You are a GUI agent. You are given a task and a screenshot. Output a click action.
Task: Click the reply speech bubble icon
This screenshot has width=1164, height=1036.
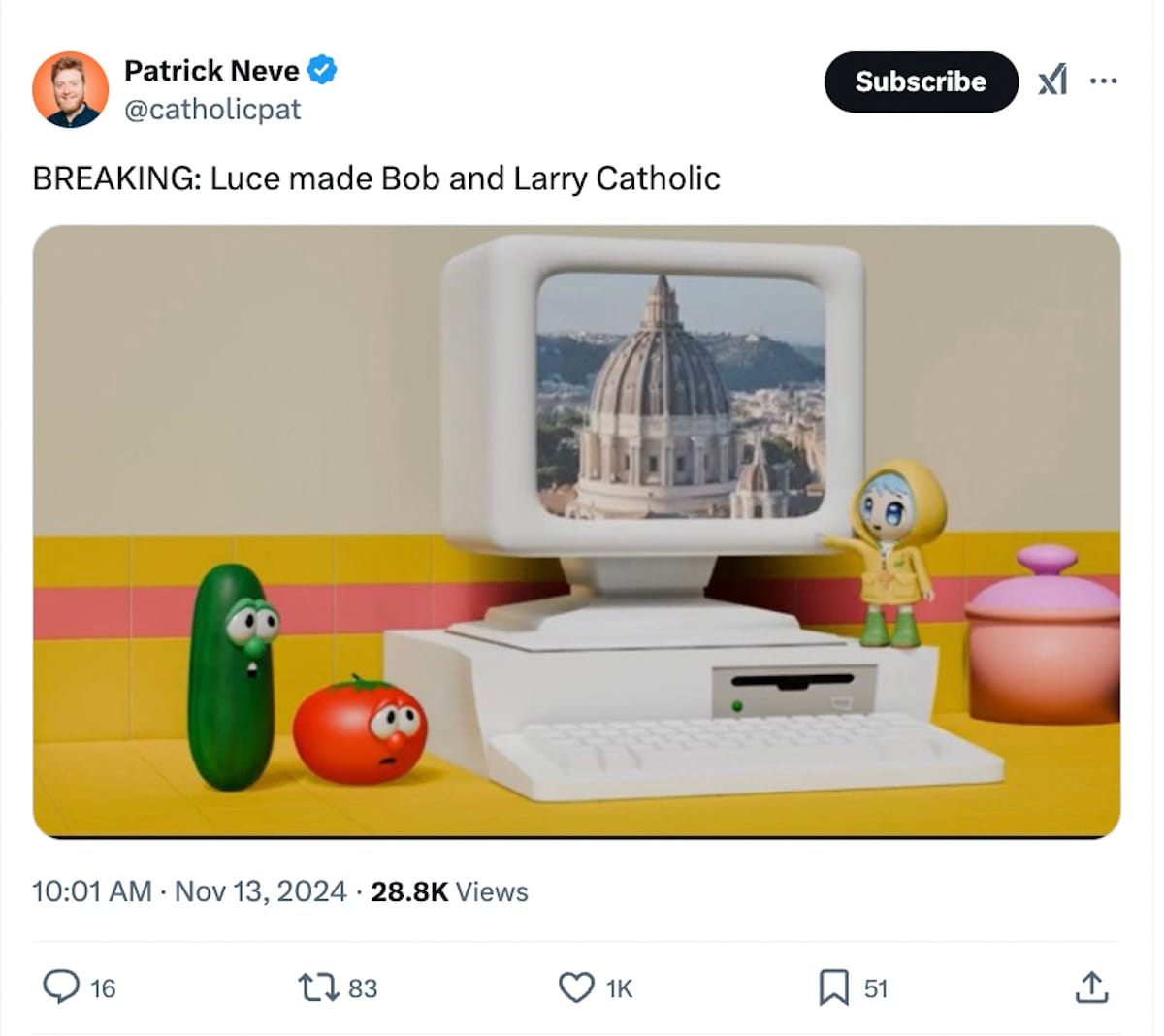61,987
